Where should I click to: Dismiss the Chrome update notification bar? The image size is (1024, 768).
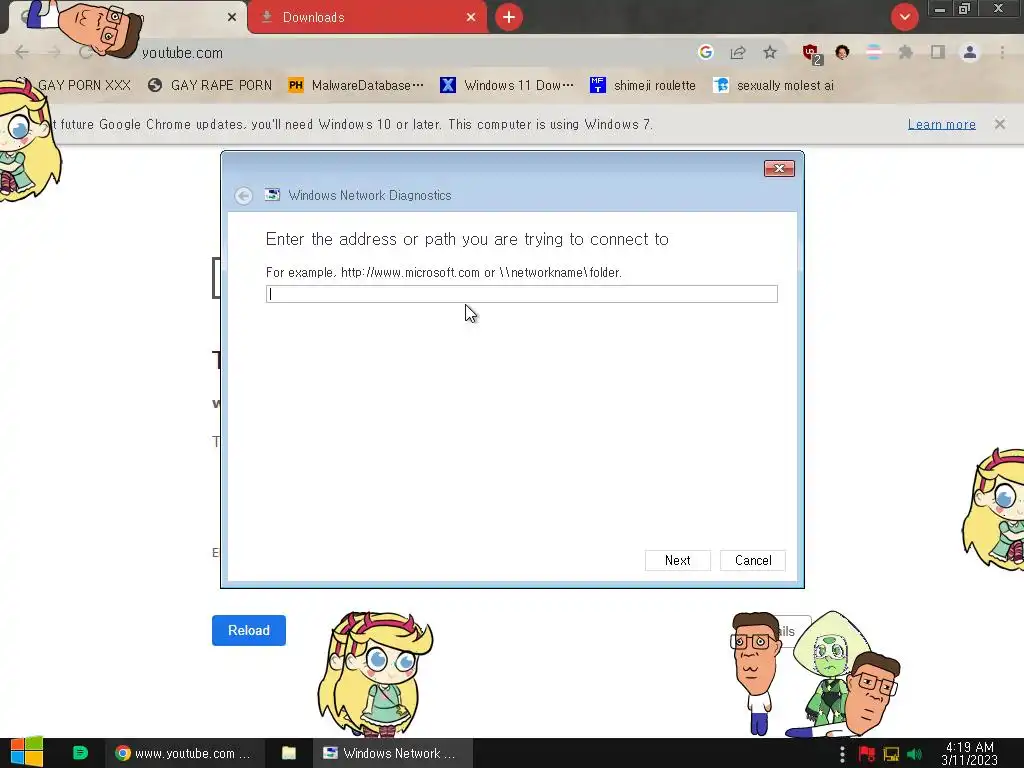[x=999, y=124]
